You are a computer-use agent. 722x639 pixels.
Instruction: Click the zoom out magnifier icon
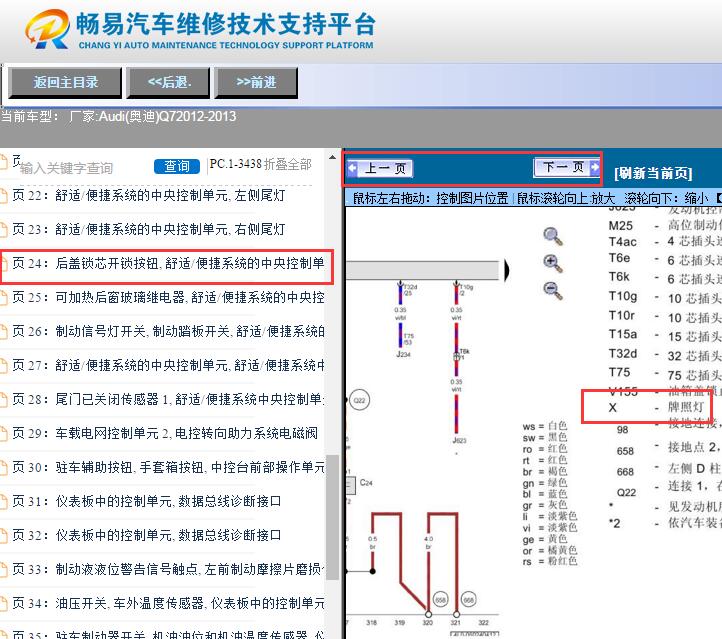[x=552, y=290]
